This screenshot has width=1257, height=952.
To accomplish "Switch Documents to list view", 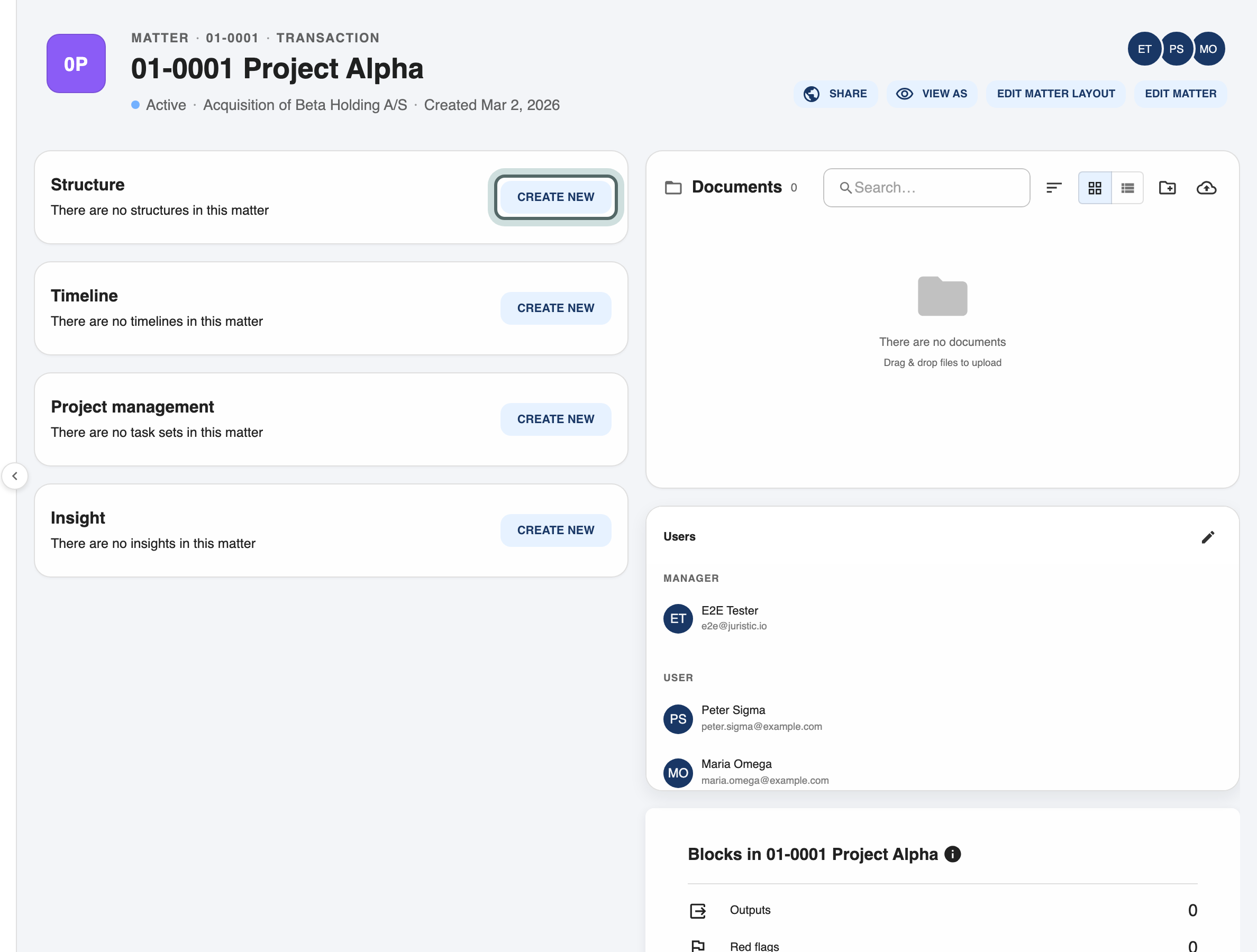I will (1127, 187).
